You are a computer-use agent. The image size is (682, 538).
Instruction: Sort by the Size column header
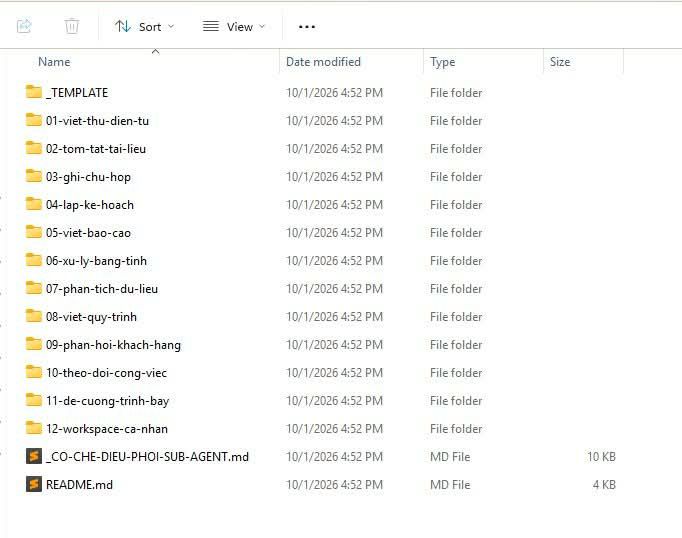560,62
